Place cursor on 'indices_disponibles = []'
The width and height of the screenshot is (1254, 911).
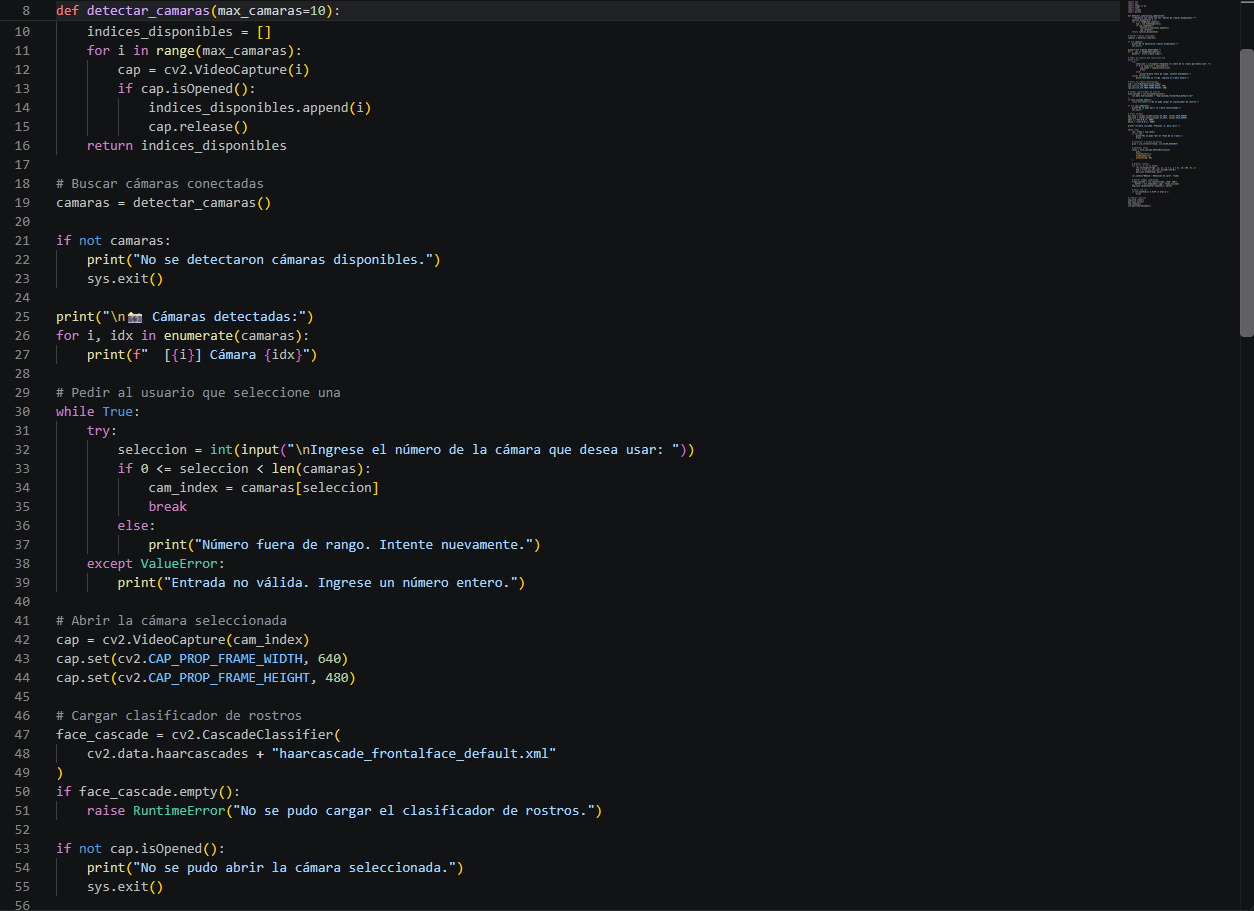[179, 31]
